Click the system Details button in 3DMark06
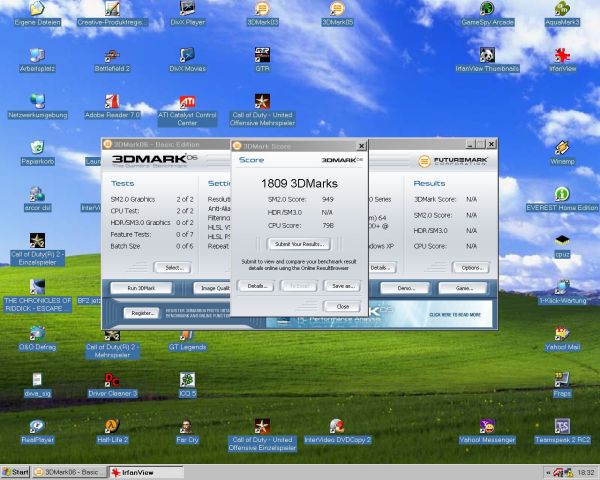 pyautogui.click(x=382, y=268)
